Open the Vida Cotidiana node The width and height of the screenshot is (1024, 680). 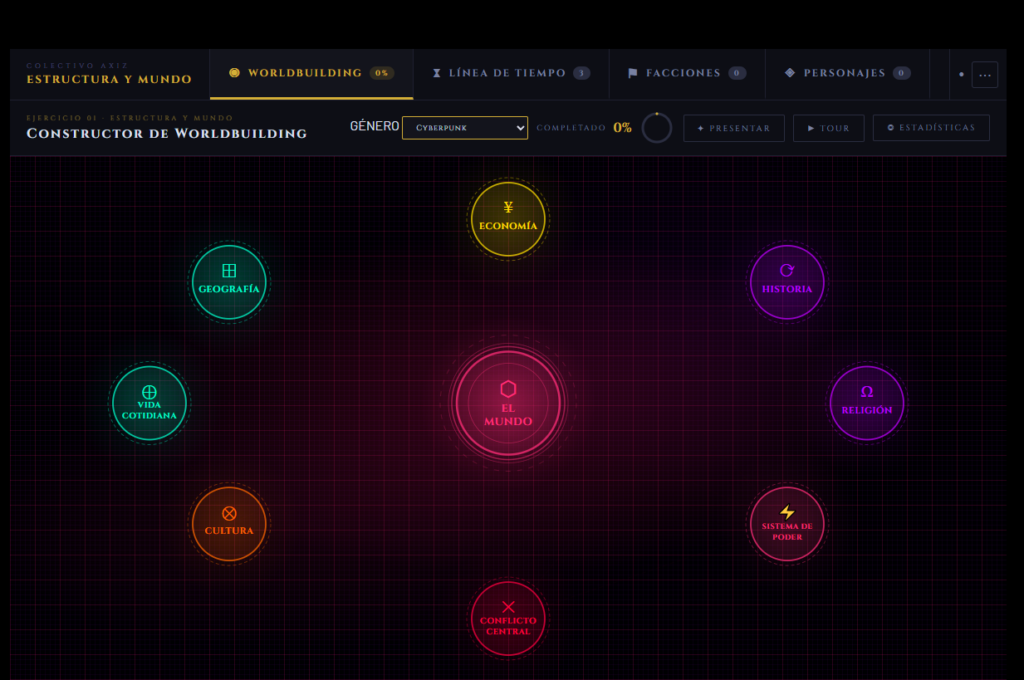point(149,403)
